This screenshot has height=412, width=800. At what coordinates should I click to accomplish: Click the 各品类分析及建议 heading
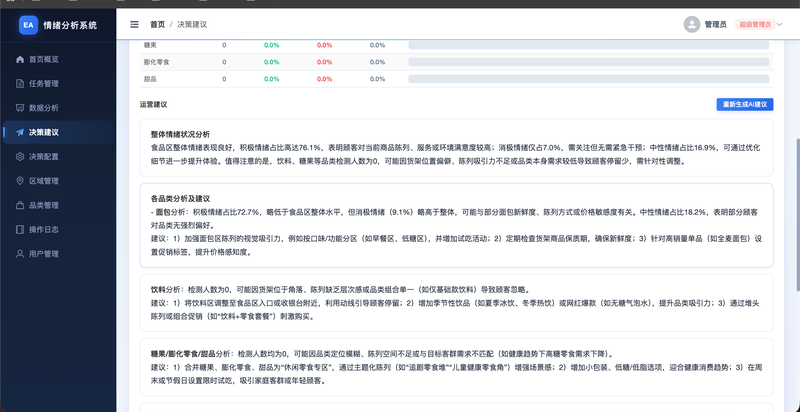180,198
